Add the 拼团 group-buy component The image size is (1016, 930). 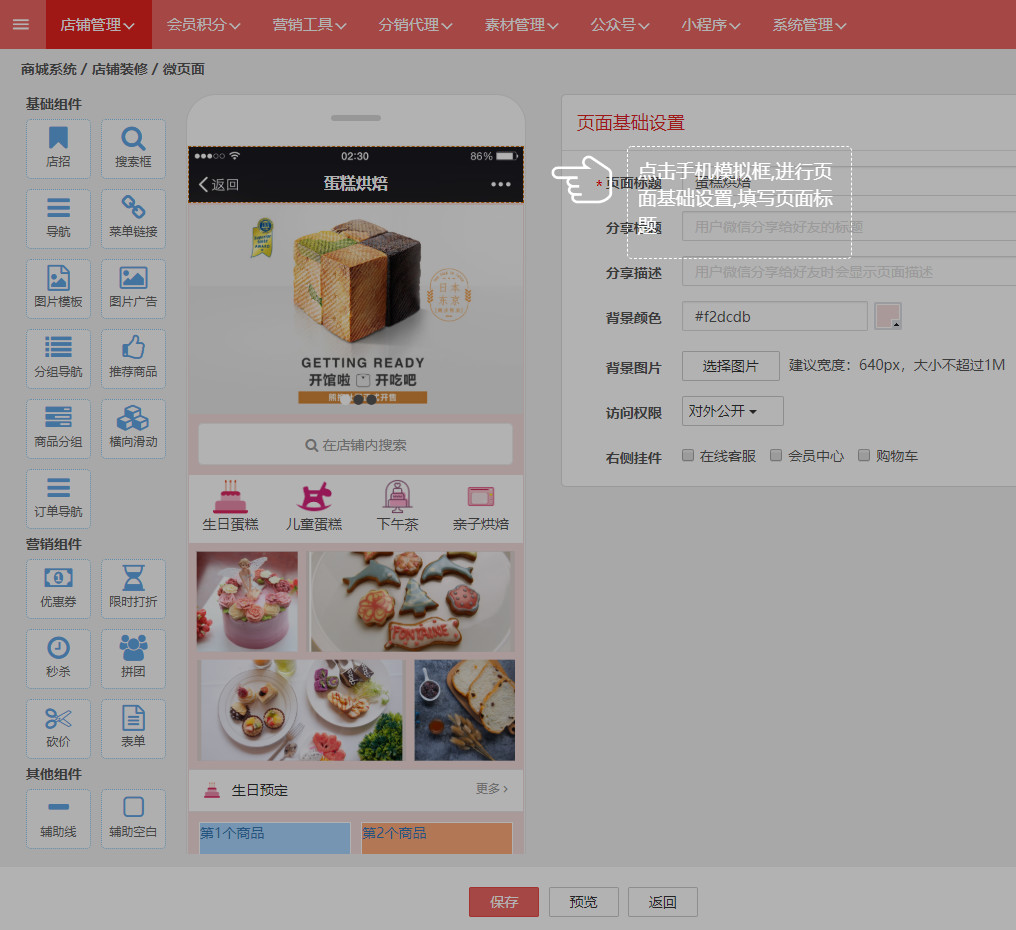[133, 659]
